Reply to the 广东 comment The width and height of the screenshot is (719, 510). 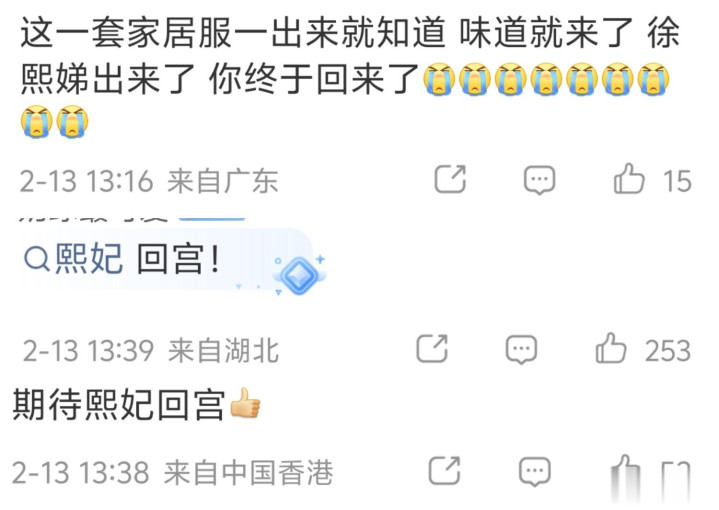pyautogui.click(x=540, y=180)
